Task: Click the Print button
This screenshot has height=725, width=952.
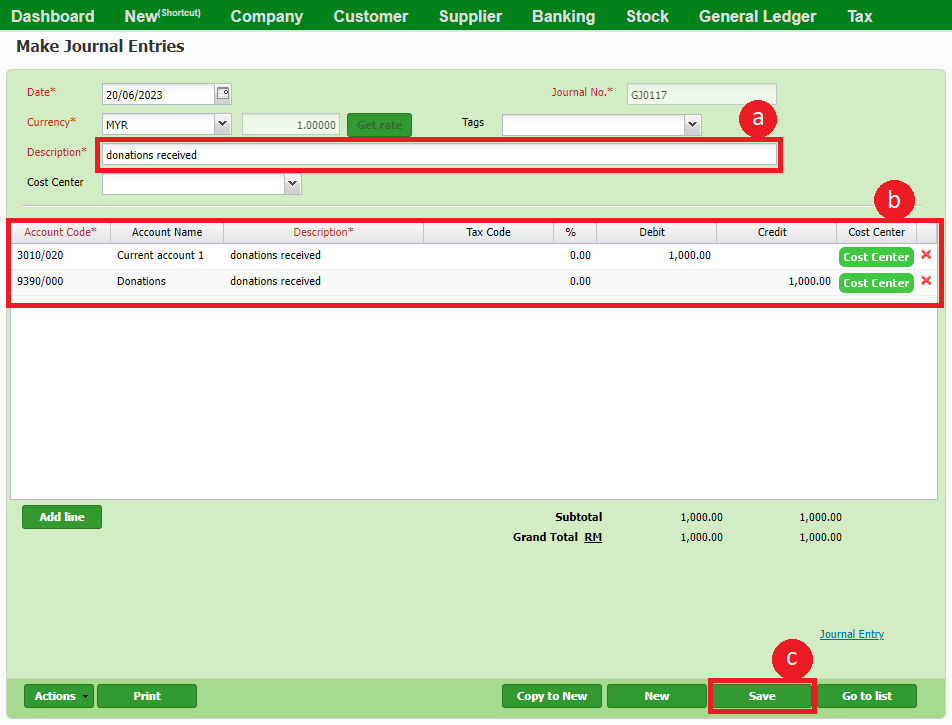Action: 147,696
